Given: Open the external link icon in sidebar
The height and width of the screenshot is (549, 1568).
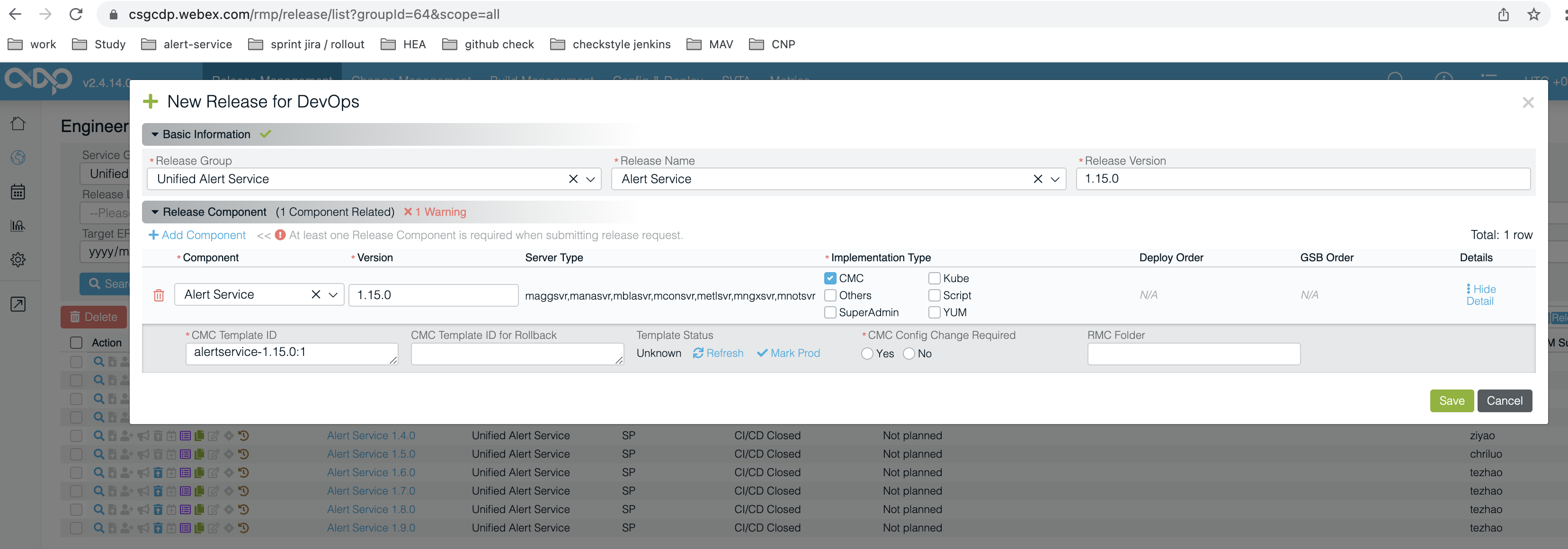Looking at the screenshot, I should pyautogui.click(x=18, y=304).
